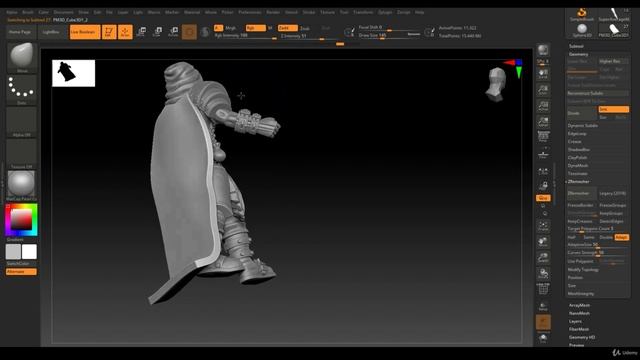Select the PM3D_Cube3D1 tool thumbnail
Screen dimensions: 640x360
click(x=613, y=31)
